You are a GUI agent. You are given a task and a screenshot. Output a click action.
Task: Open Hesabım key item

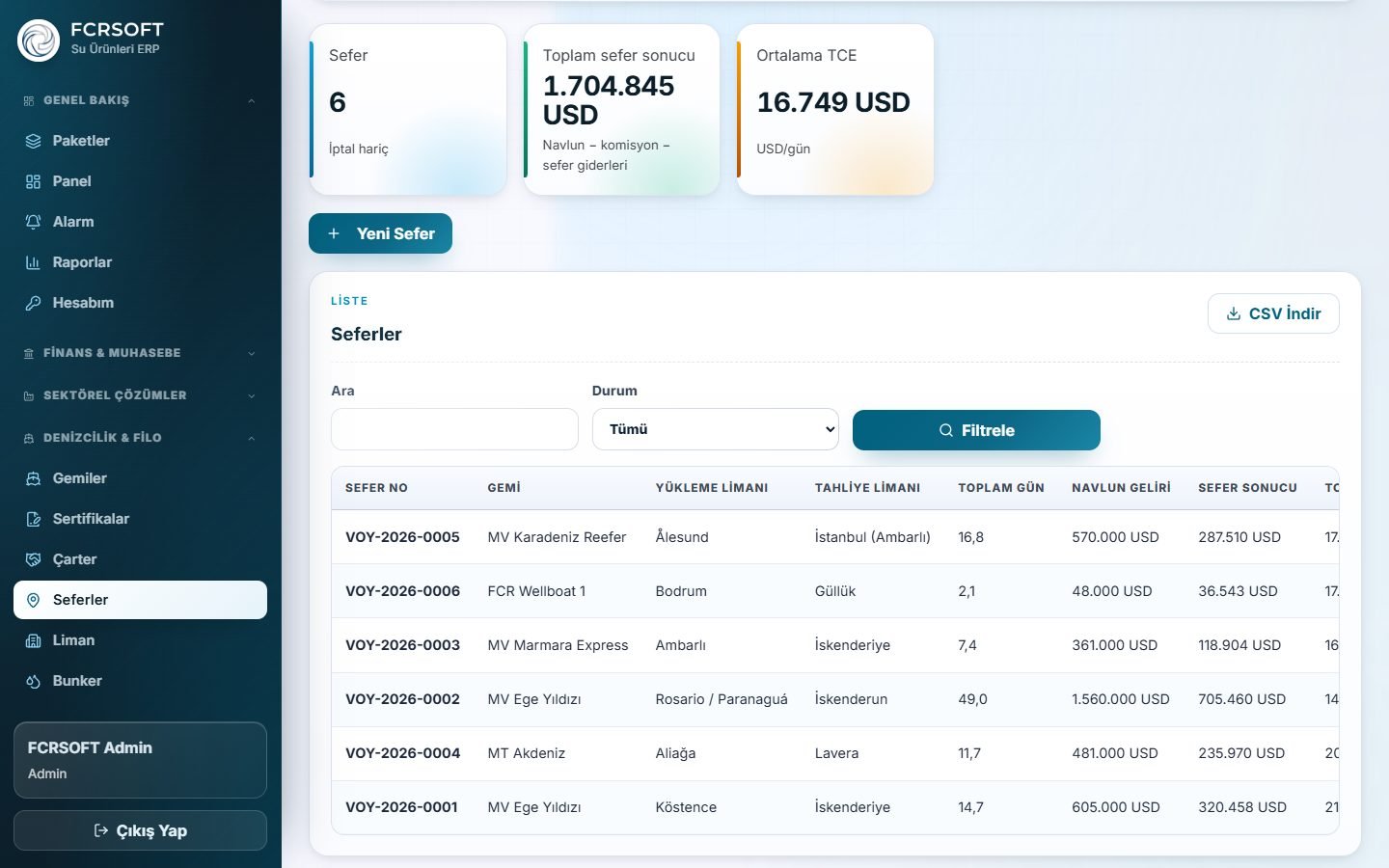point(140,303)
